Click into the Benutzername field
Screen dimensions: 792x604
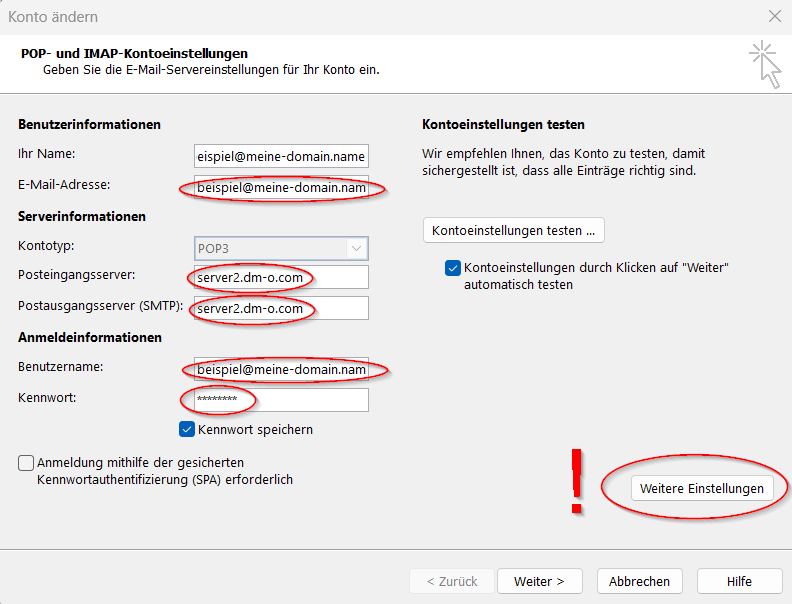281,370
